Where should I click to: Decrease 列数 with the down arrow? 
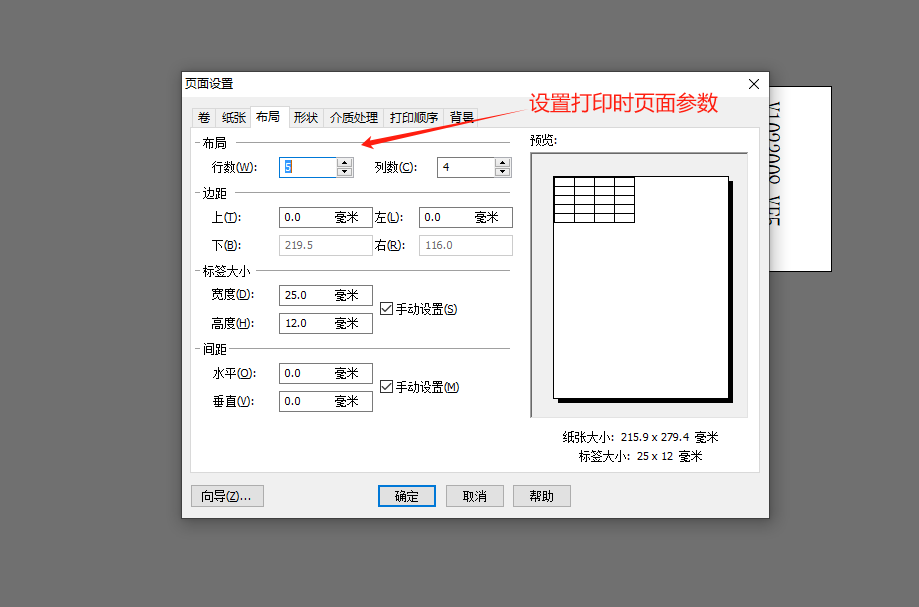pyautogui.click(x=502, y=172)
